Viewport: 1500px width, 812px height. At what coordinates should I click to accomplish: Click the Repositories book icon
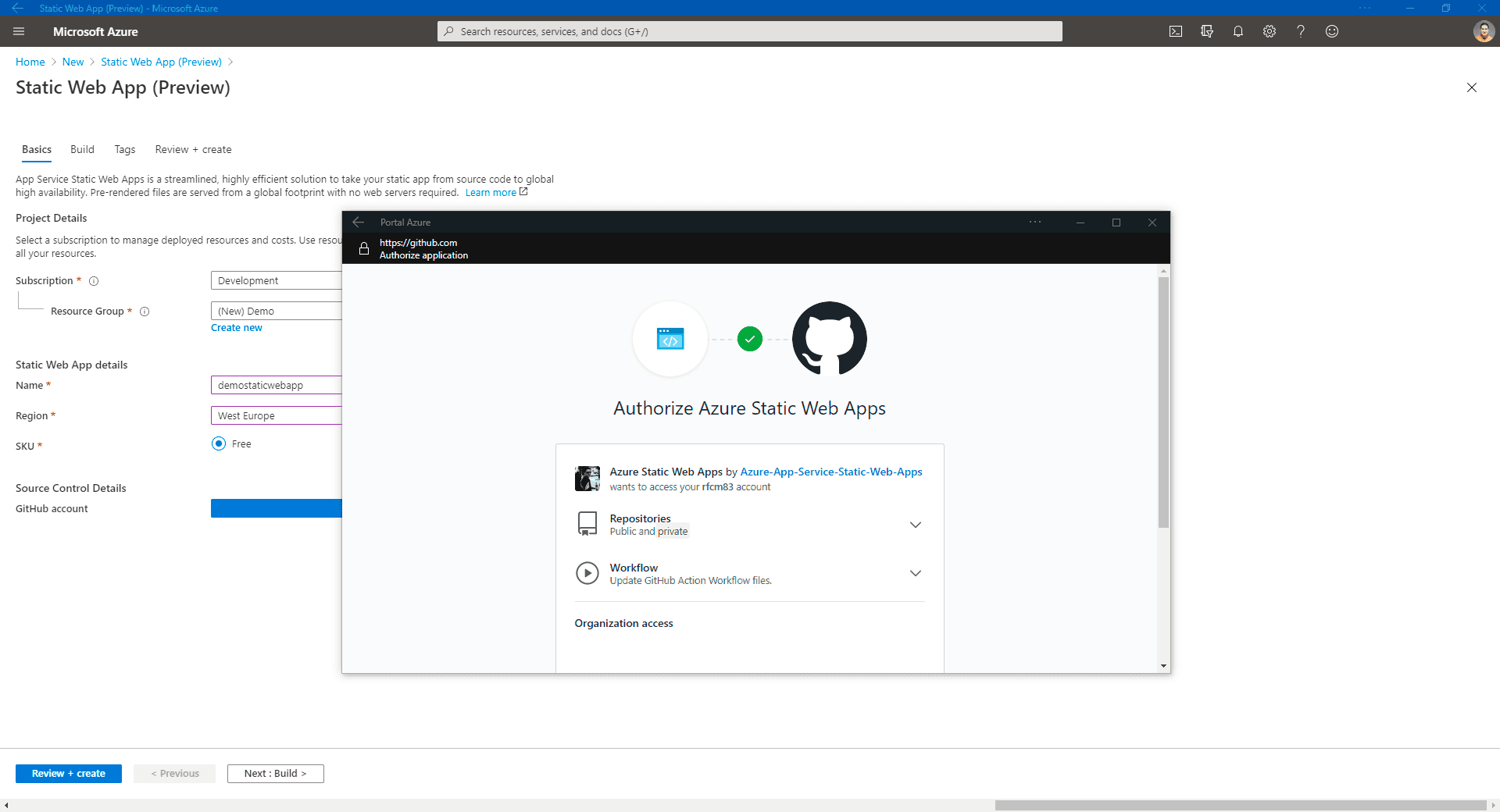(587, 524)
